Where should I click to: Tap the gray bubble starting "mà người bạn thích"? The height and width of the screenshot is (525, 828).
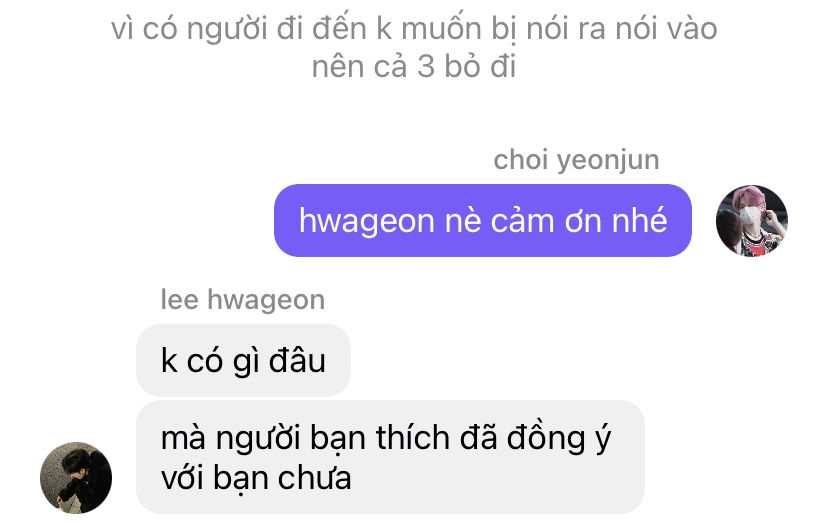tap(390, 457)
